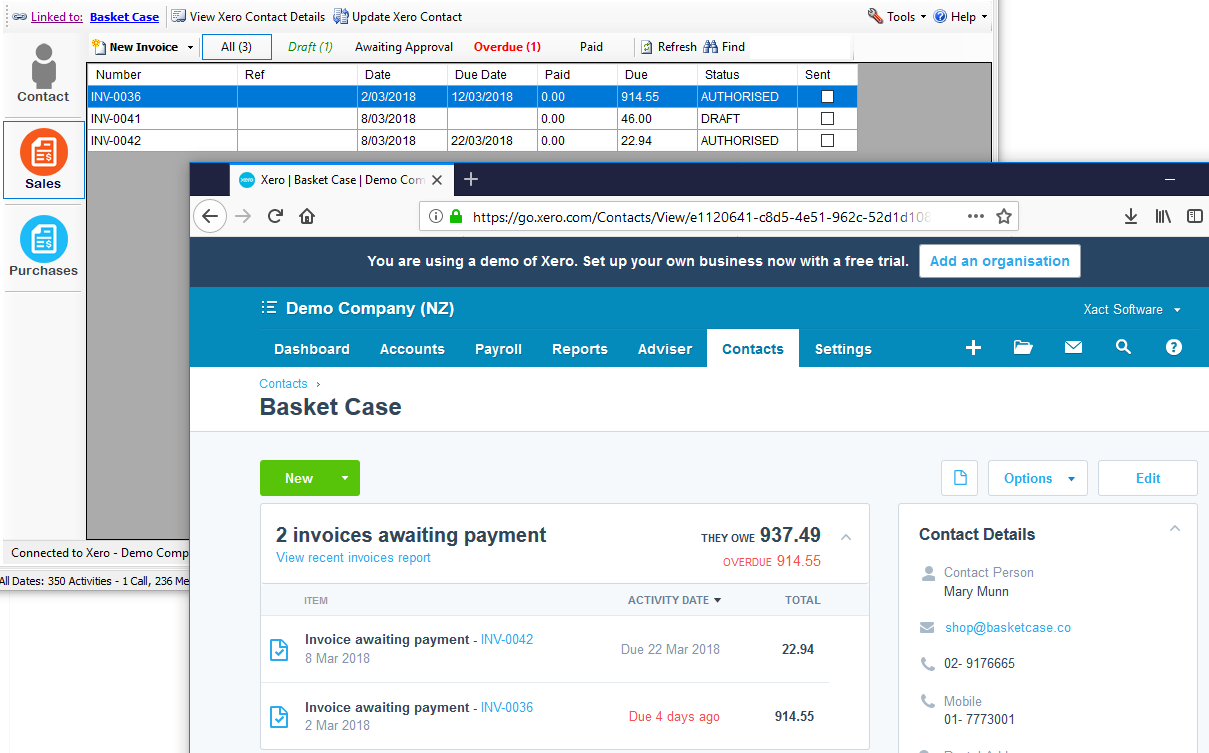Click the Contacts breadcrumb link
The image size is (1209, 753).
(x=283, y=384)
